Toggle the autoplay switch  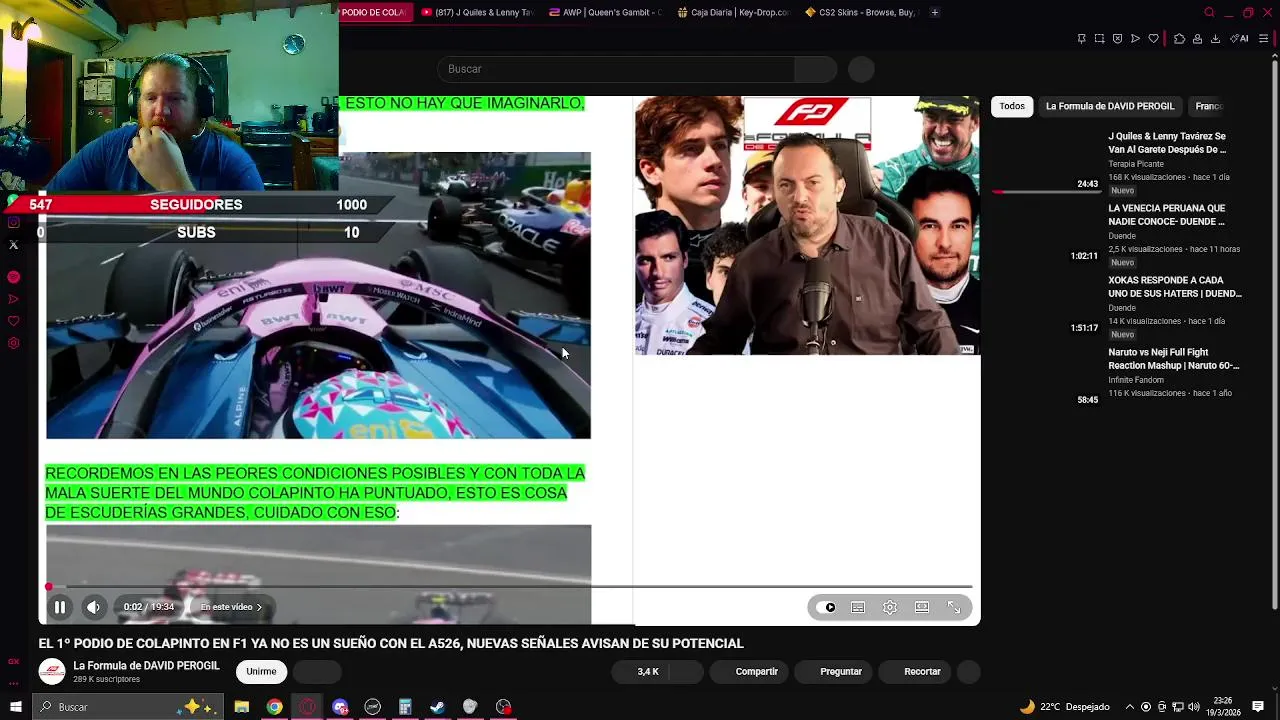(x=826, y=607)
